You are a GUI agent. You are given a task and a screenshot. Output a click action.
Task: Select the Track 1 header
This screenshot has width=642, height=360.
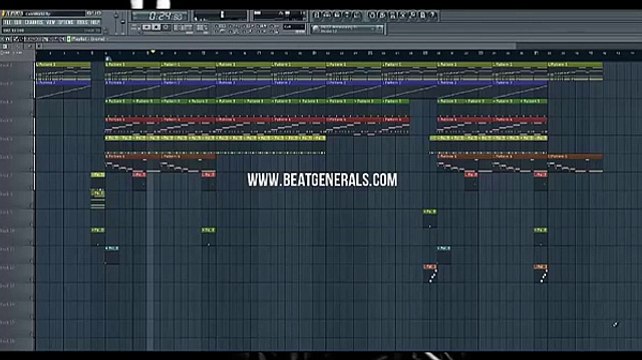coord(17,70)
